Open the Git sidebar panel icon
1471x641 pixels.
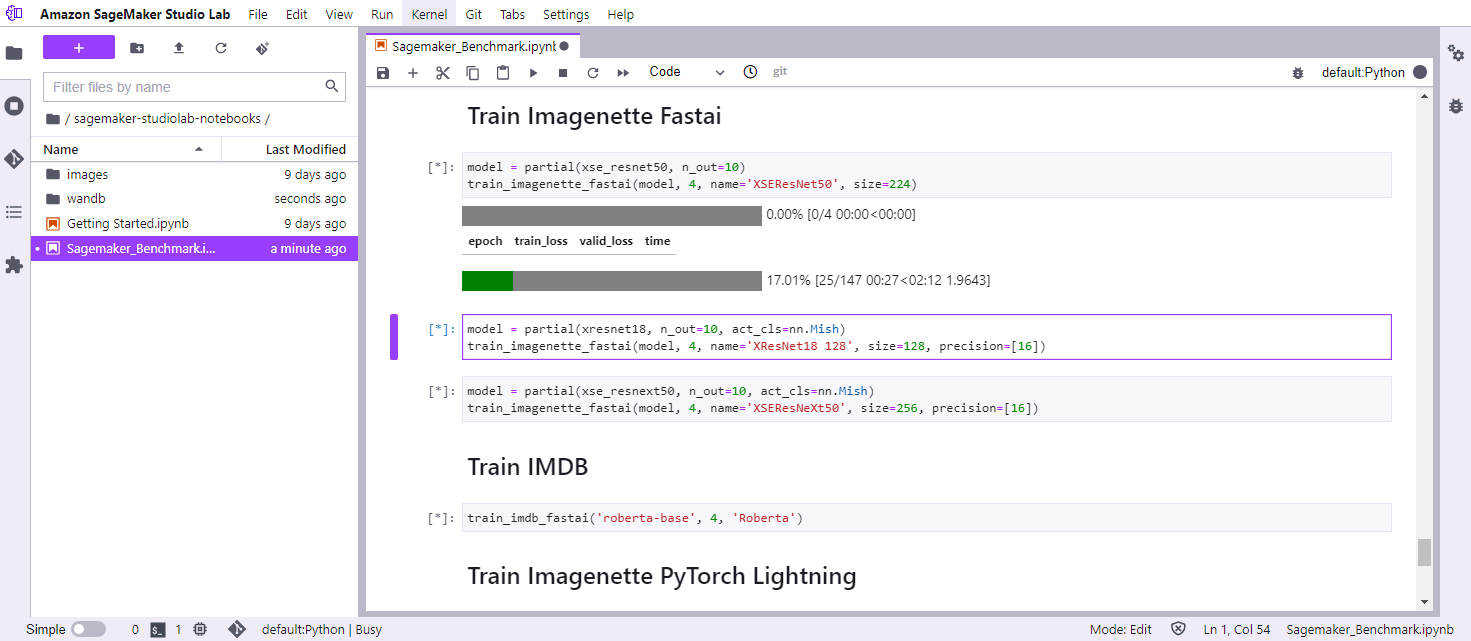pyautogui.click(x=14, y=159)
